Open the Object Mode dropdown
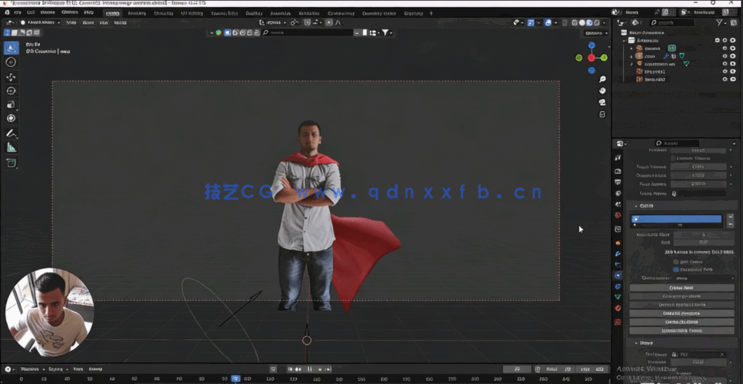The width and height of the screenshot is (743, 384). coord(40,22)
